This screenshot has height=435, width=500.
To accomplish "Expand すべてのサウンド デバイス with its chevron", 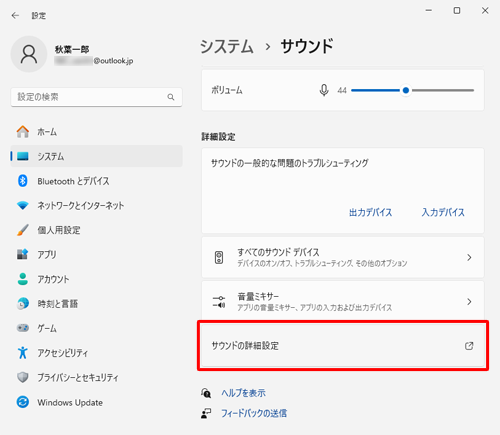I will coord(469,257).
